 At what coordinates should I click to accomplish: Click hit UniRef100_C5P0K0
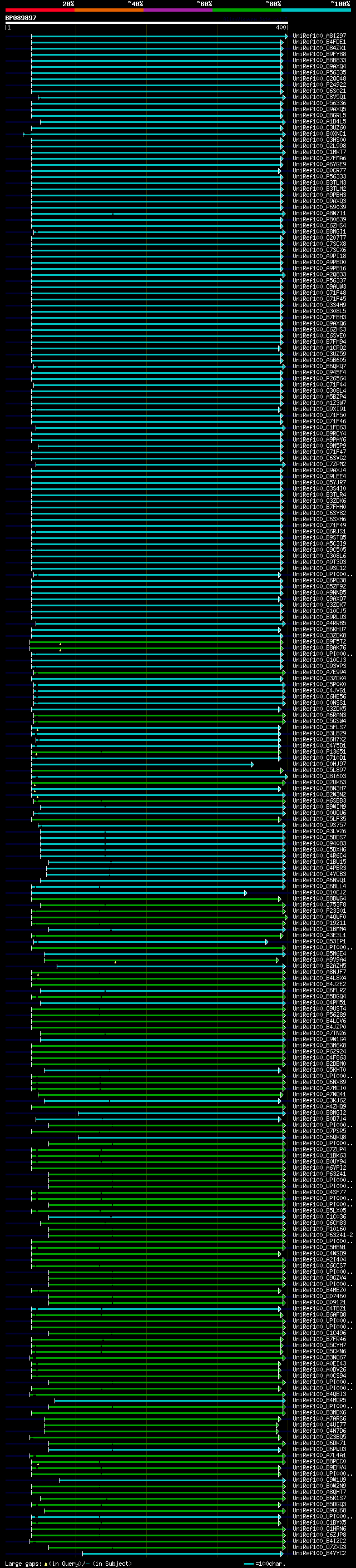319,684
